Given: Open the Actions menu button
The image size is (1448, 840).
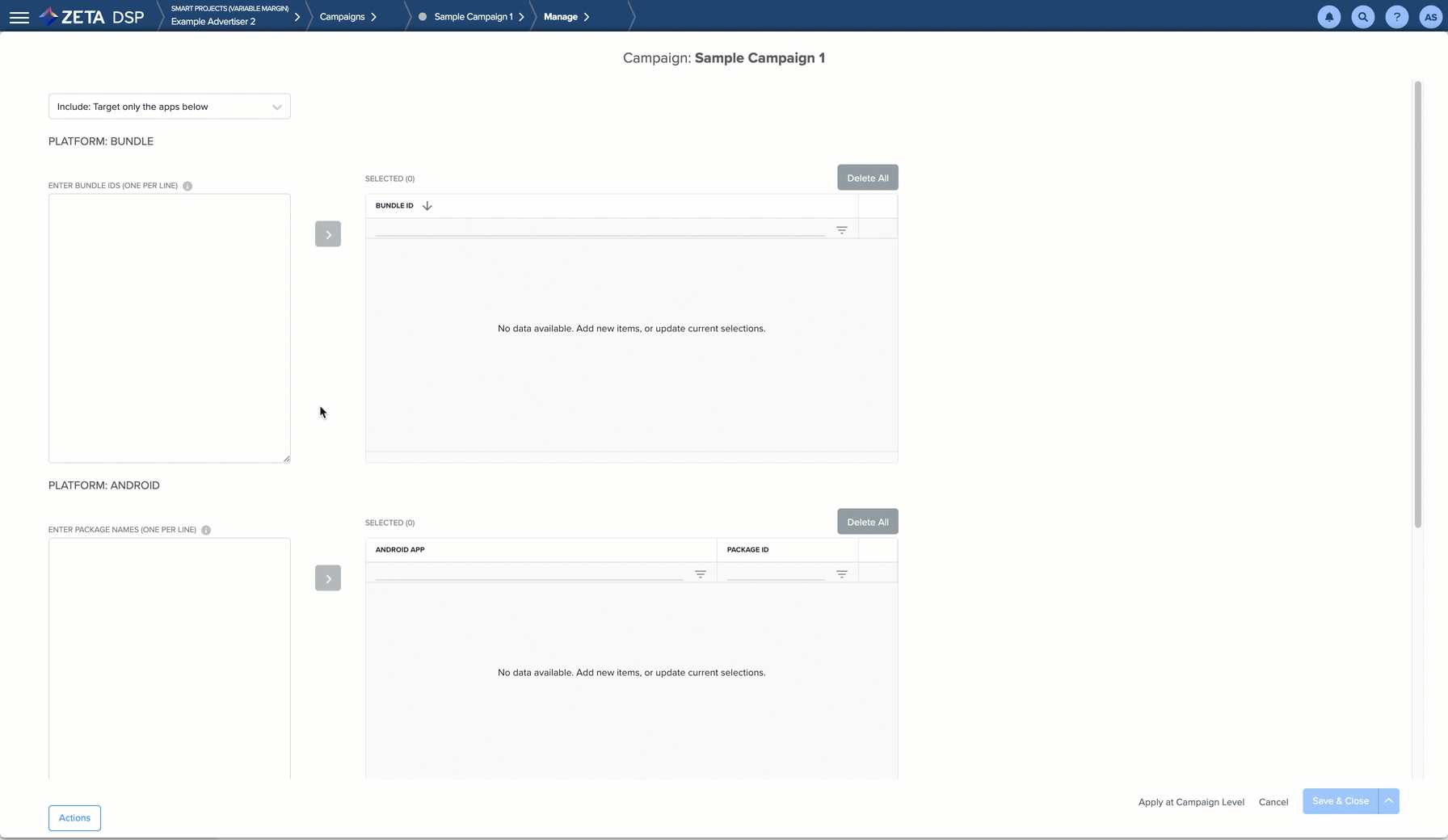Looking at the screenshot, I should tap(74, 818).
